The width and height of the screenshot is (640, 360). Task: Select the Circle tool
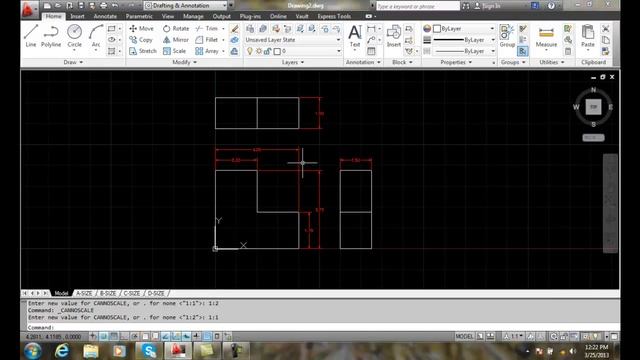(x=74, y=36)
